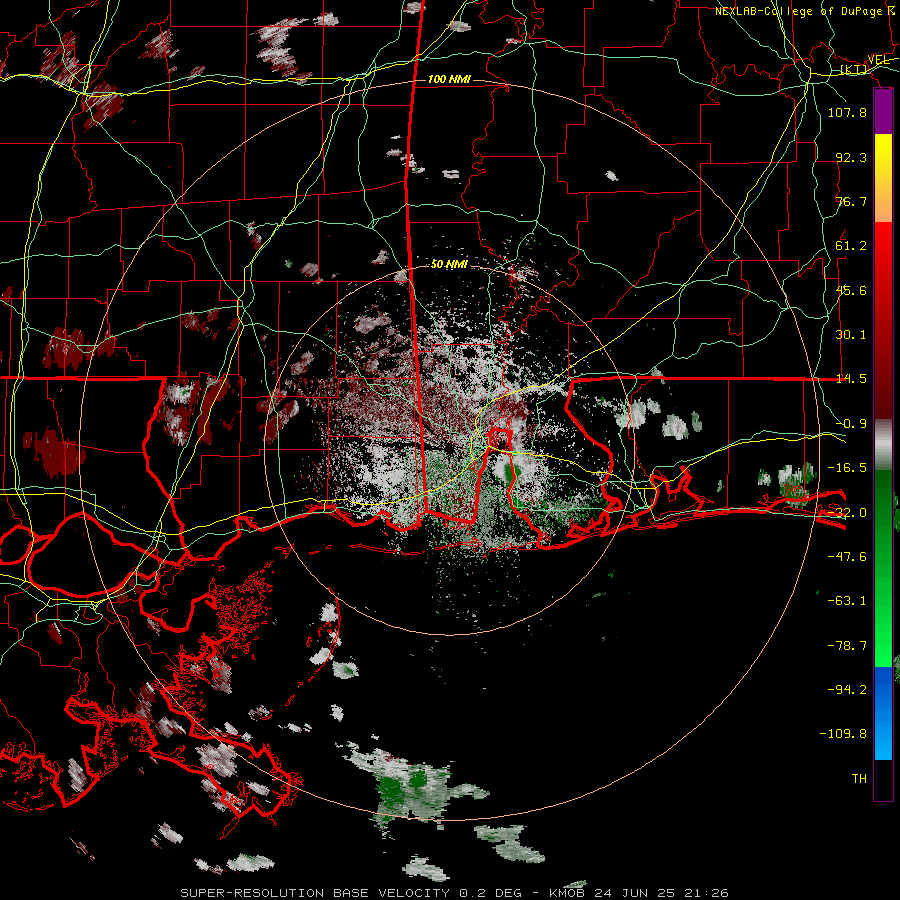Click the KMOB 24 JUN 25 21:26 timestamp

pos(638,893)
